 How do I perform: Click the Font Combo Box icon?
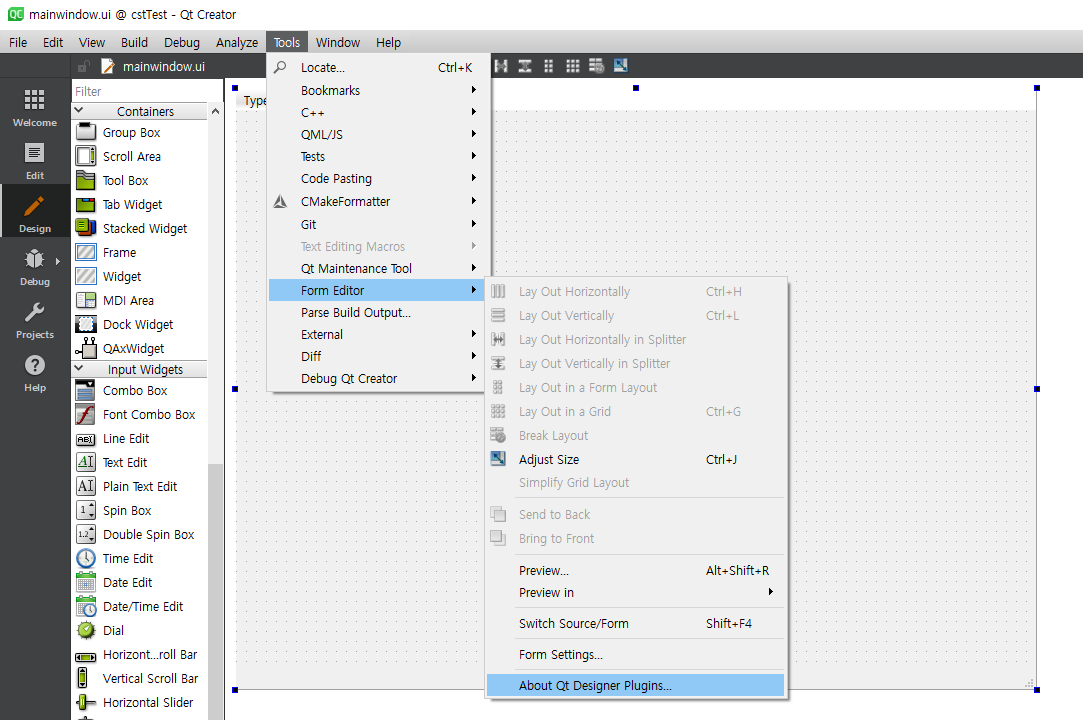pyautogui.click(x=86, y=415)
